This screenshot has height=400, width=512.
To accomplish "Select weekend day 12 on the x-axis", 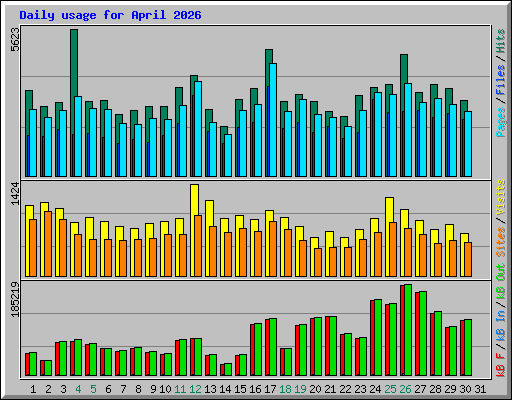I will coord(195,389).
